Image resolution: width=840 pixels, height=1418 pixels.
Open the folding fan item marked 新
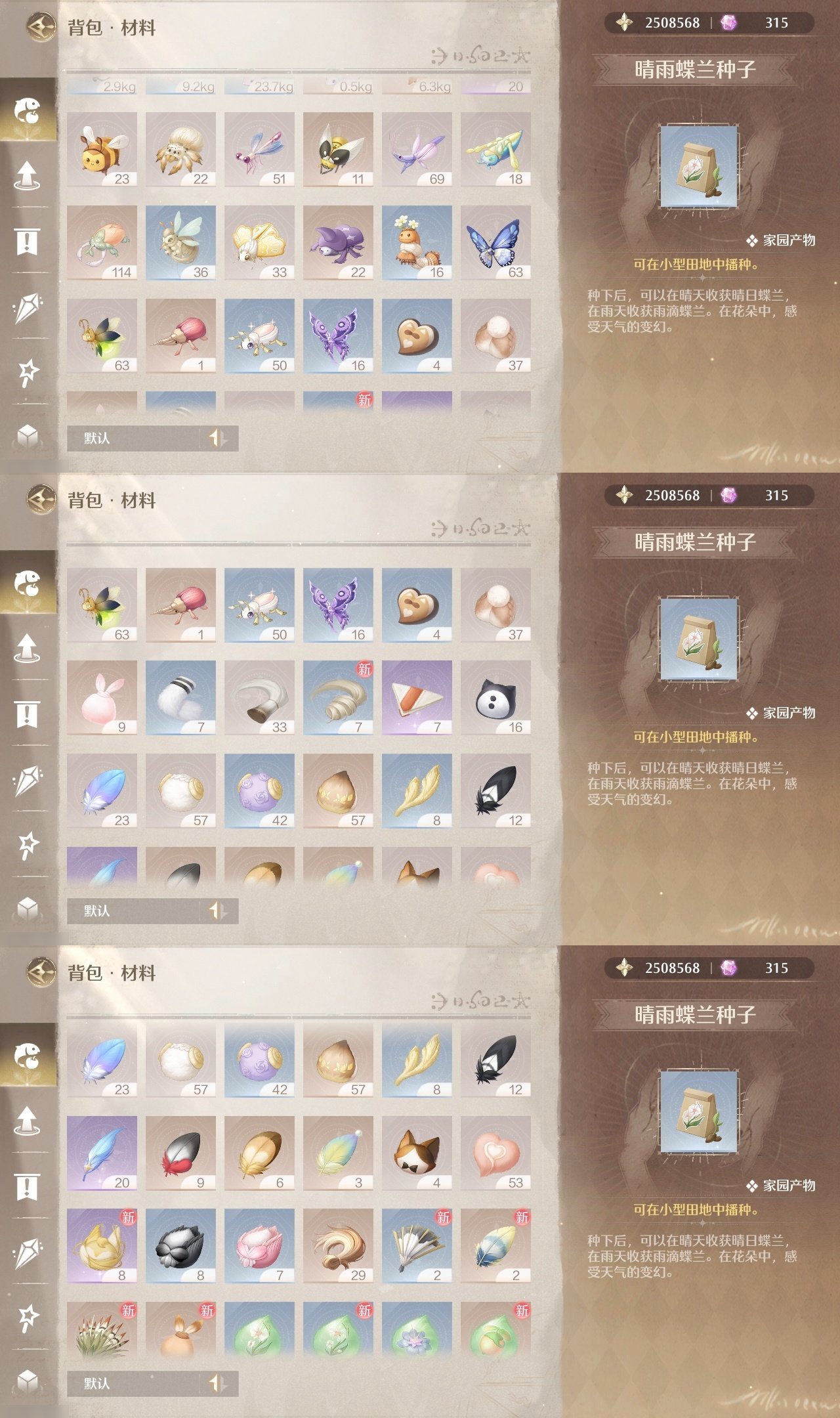click(x=417, y=1246)
